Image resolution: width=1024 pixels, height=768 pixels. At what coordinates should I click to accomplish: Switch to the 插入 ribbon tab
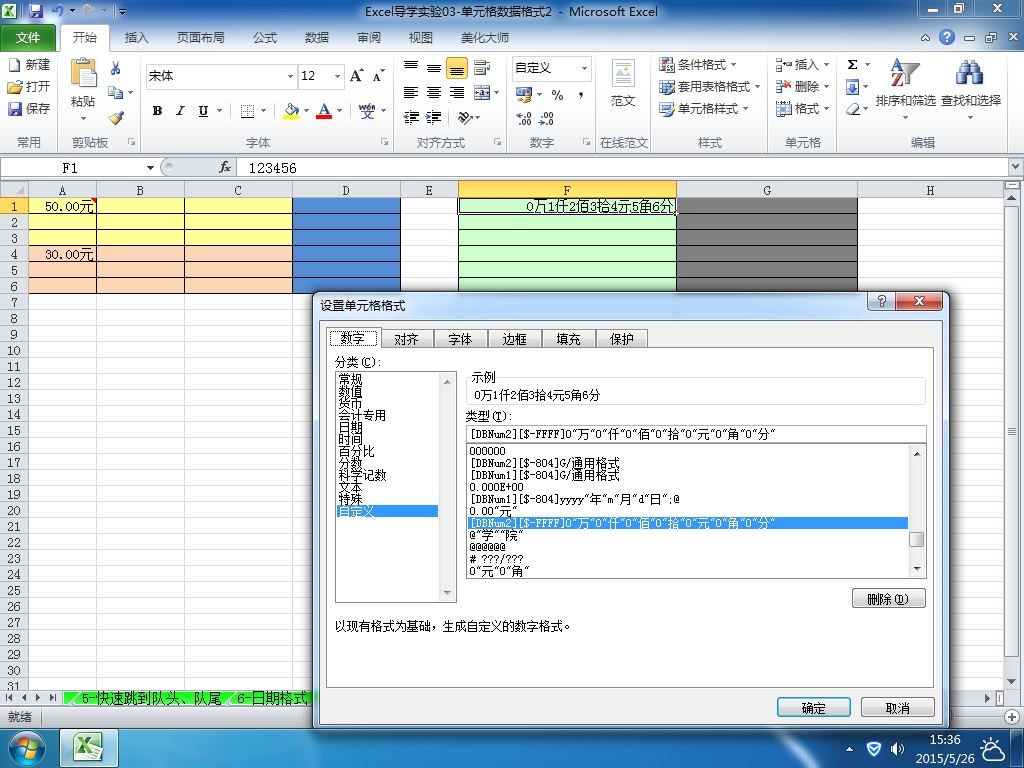click(x=136, y=38)
